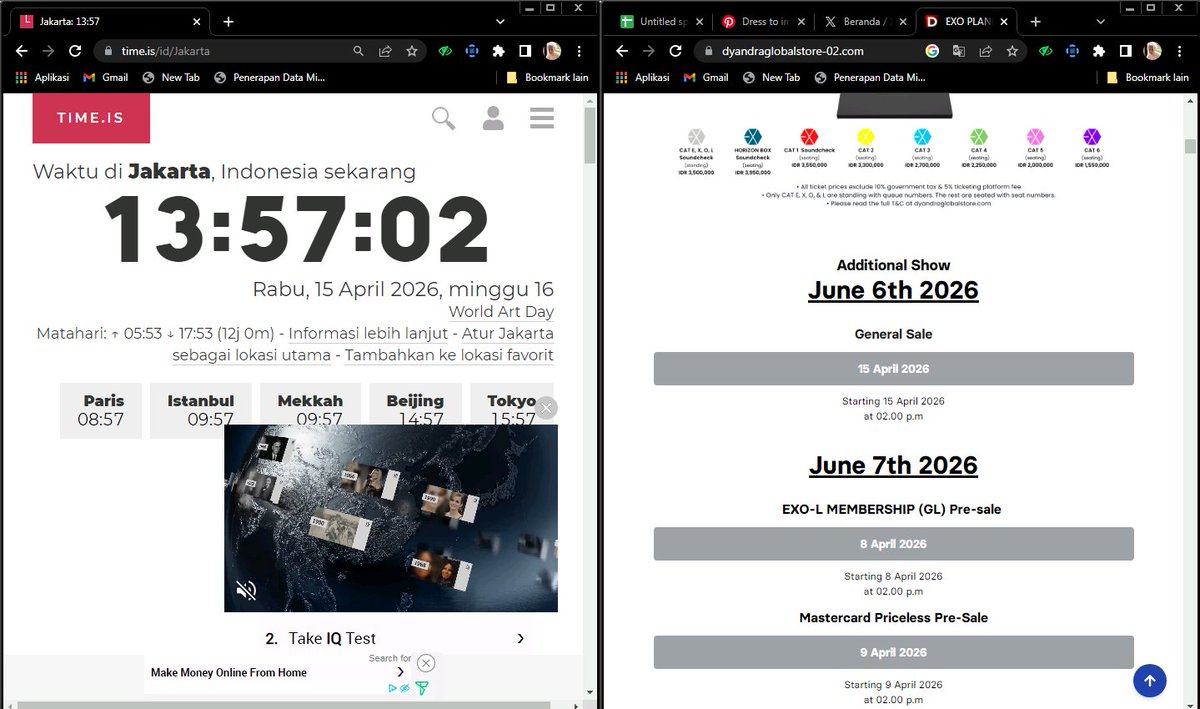Close the 'EXO PLAN' tab
The height and width of the screenshot is (709, 1200).
(x=1003, y=21)
